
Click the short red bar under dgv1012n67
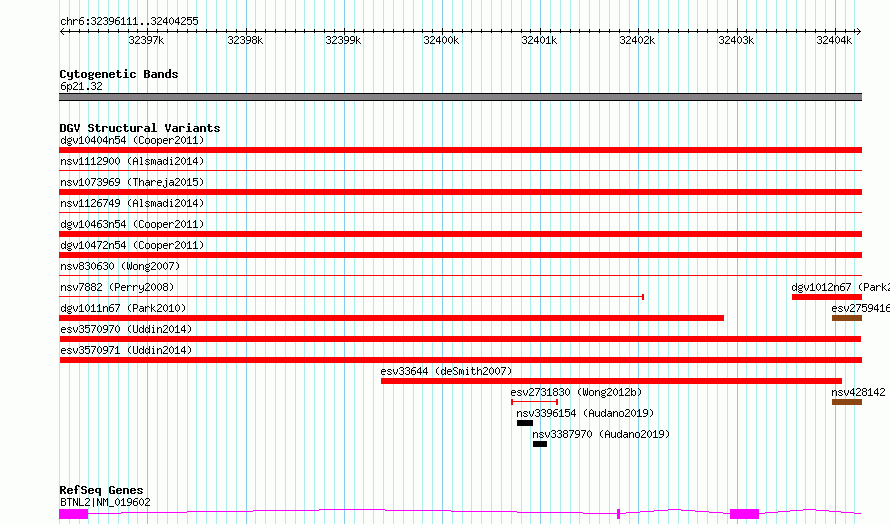coord(827,297)
